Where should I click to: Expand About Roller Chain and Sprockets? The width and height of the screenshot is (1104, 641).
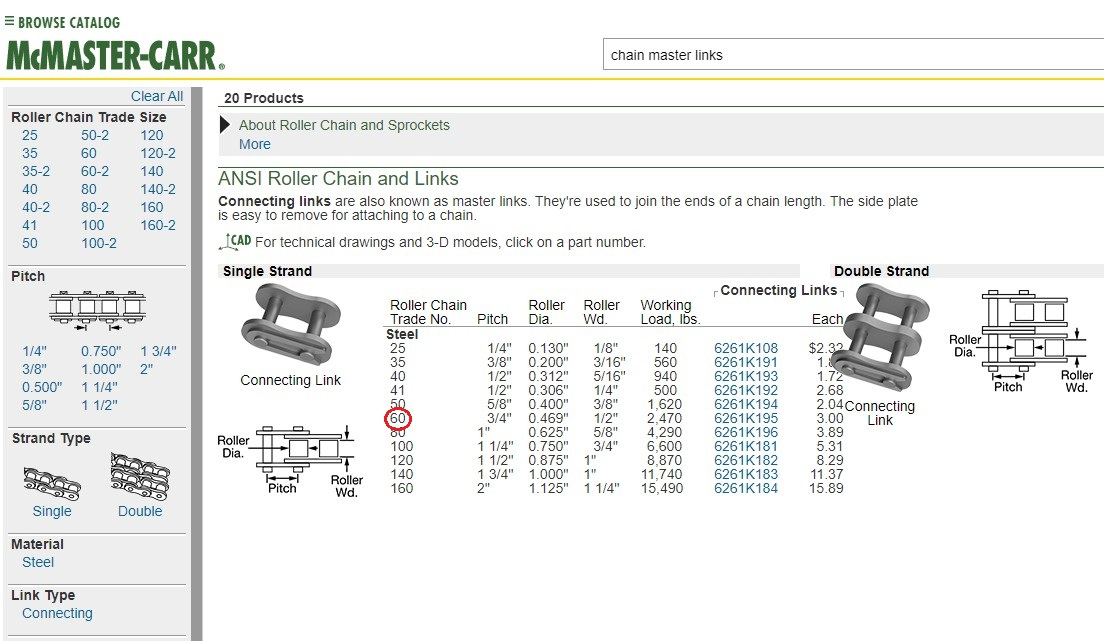tap(225, 125)
